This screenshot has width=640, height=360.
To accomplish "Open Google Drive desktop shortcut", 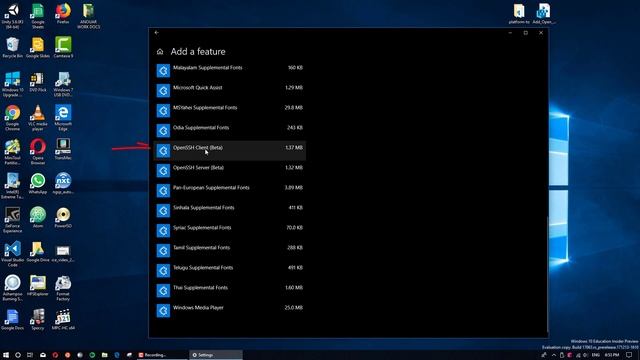I will pos(38,251).
